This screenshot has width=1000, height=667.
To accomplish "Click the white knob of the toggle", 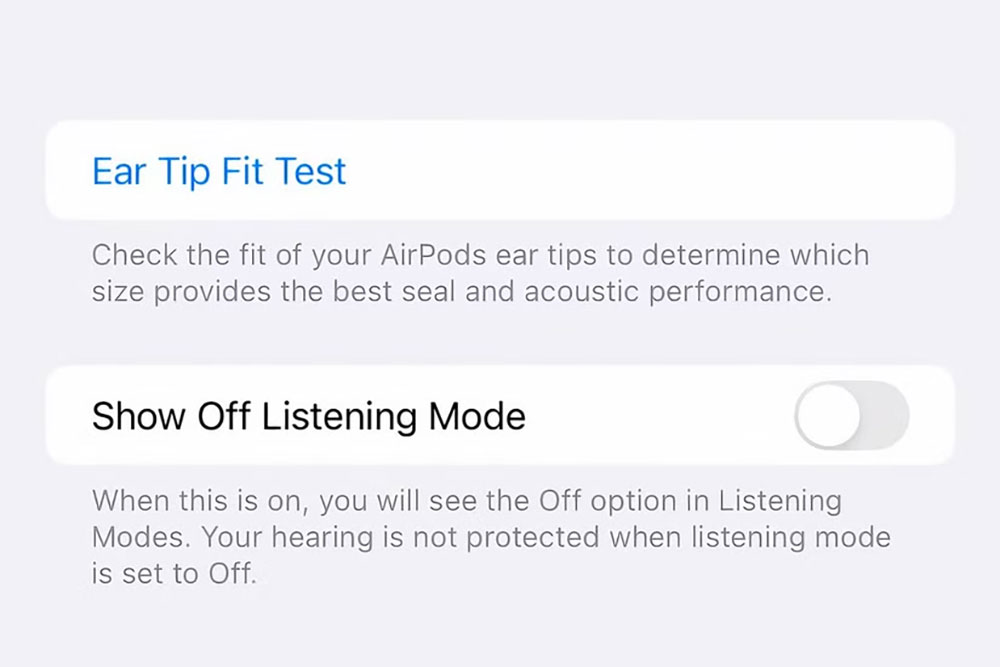I will (828, 416).
